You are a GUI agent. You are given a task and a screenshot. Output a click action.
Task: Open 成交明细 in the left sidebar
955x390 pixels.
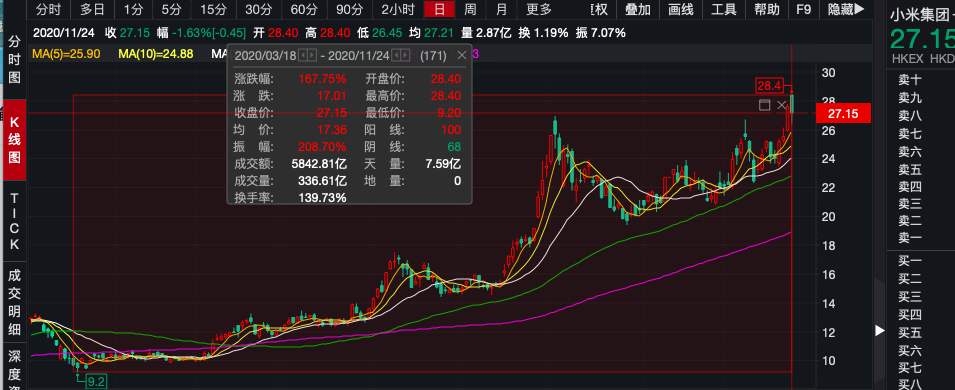pos(15,302)
